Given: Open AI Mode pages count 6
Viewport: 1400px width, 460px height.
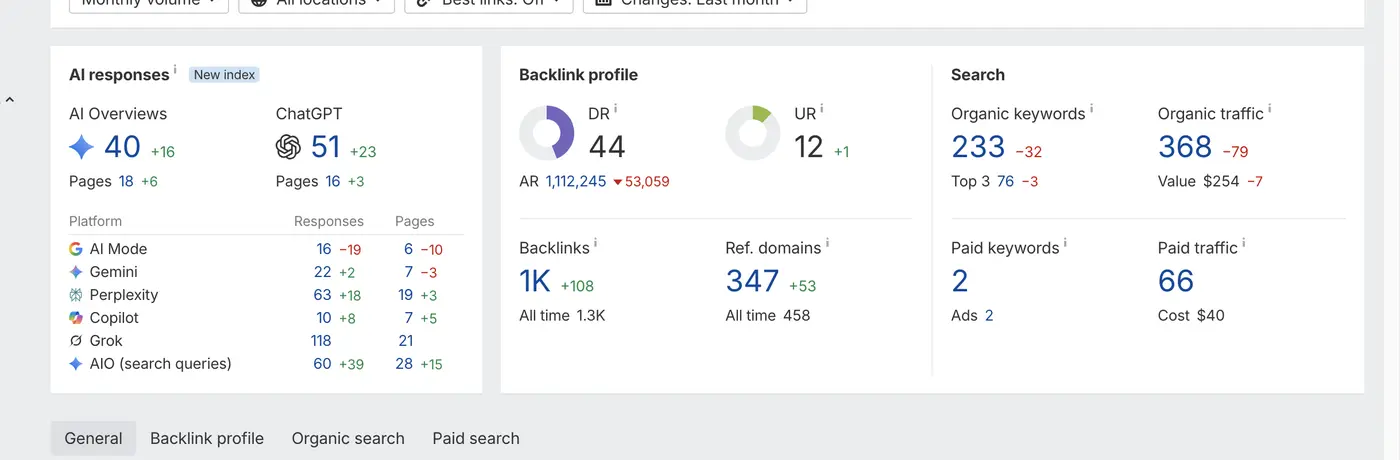Looking at the screenshot, I should tap(409, 249).
